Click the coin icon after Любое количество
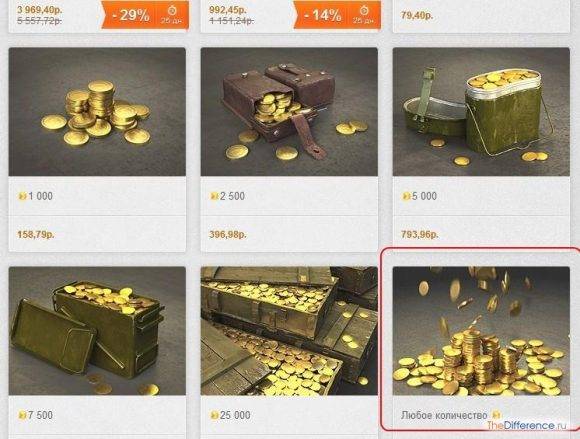The image size is (580, 439). tap(496, 415)
